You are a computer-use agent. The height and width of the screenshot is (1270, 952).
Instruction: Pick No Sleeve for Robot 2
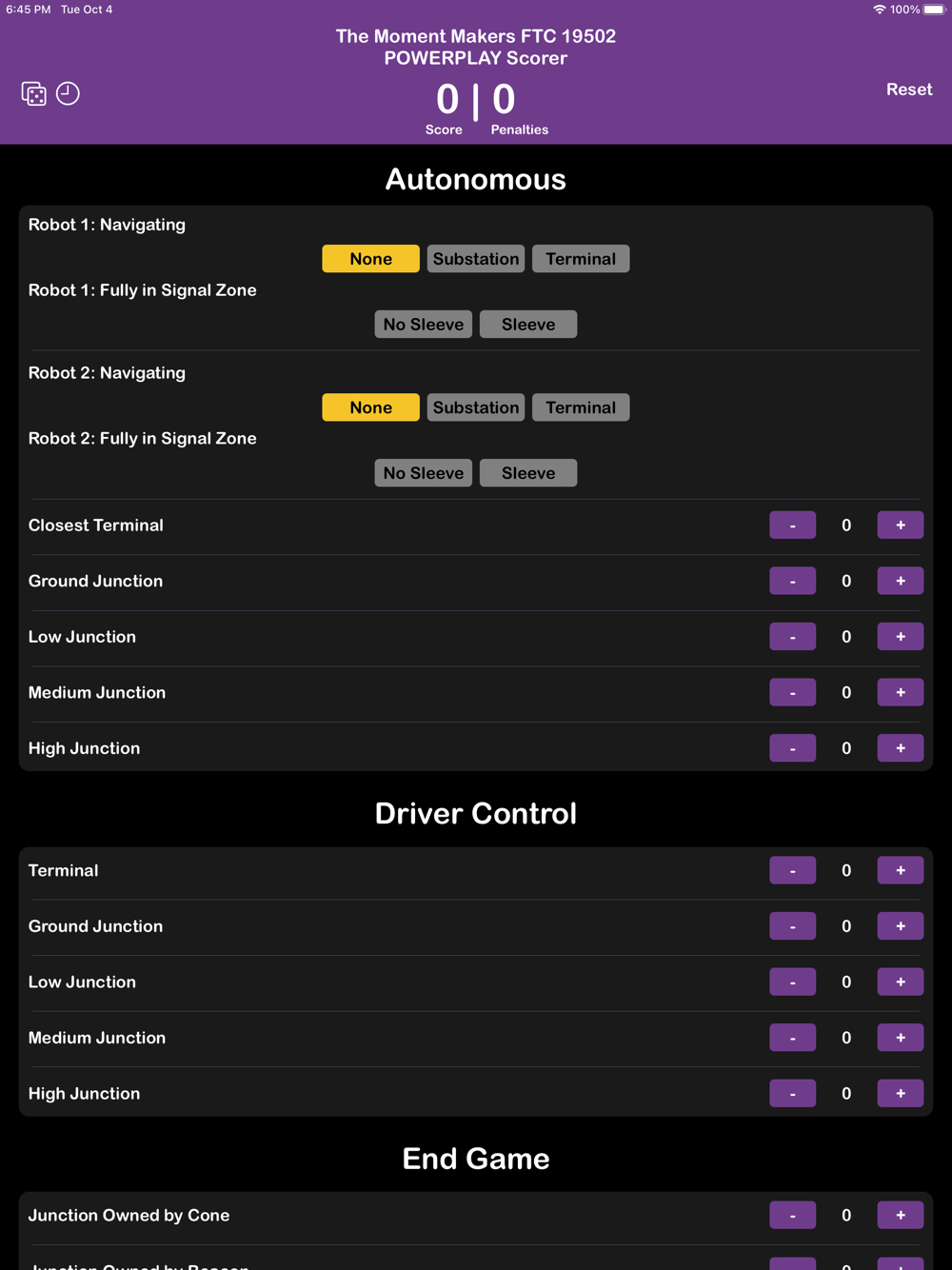coord(424,473)
